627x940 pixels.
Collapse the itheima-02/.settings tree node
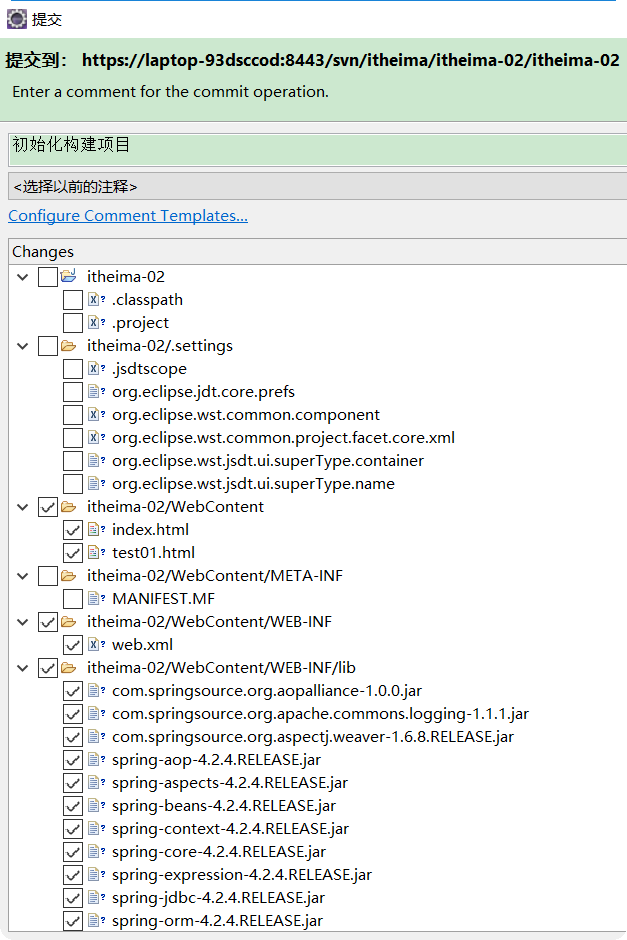23,346
